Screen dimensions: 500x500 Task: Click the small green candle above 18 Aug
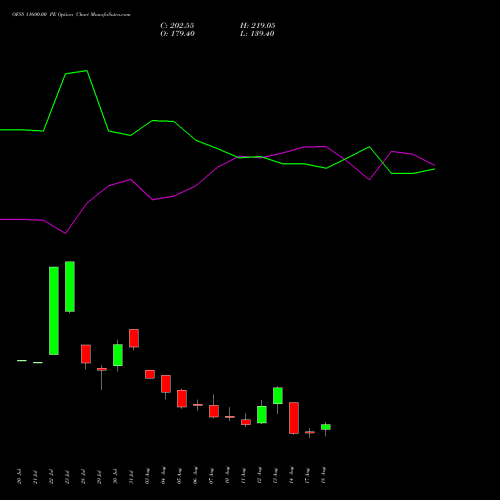(326, 427)
